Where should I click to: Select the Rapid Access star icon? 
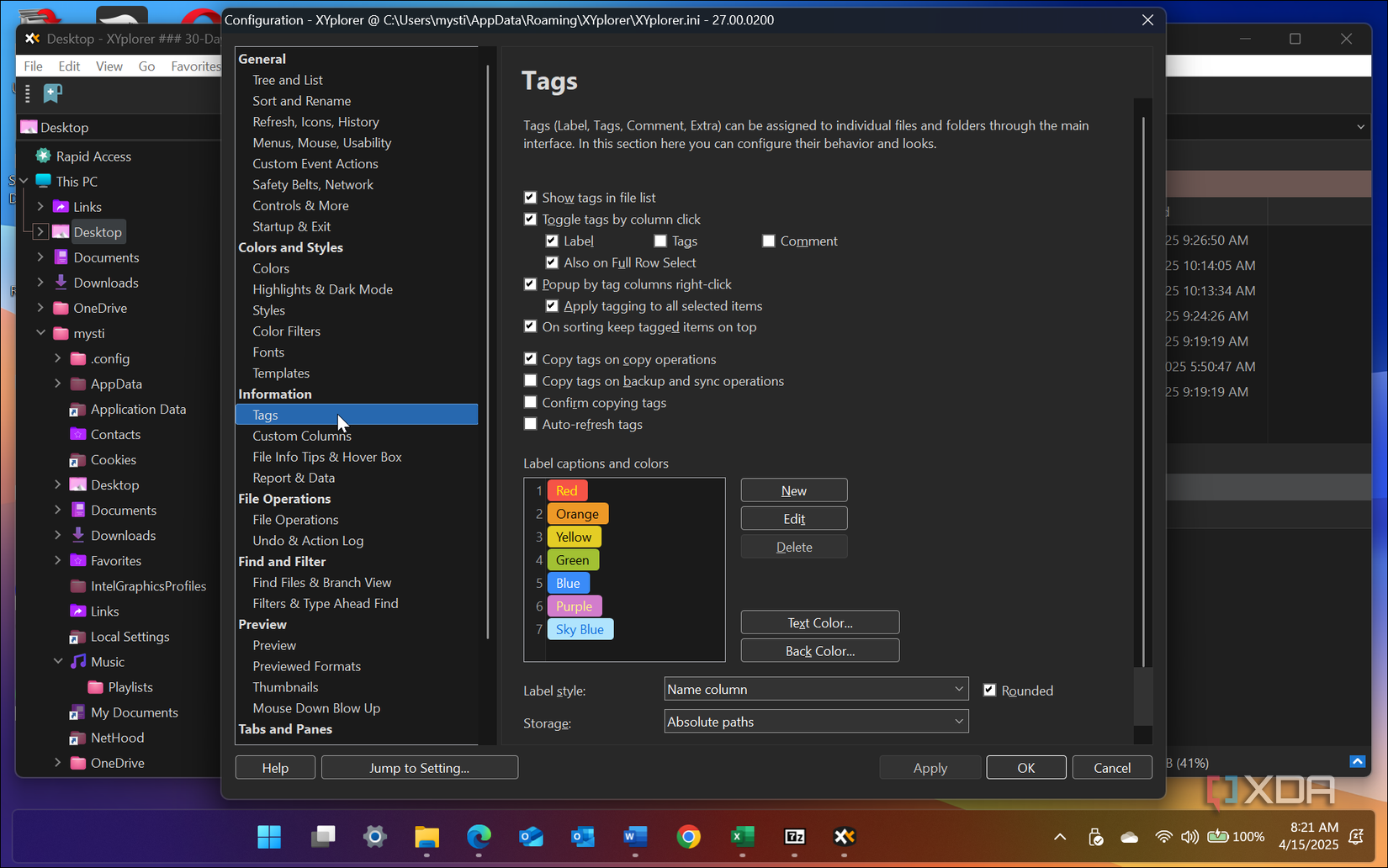pos(42,156)
